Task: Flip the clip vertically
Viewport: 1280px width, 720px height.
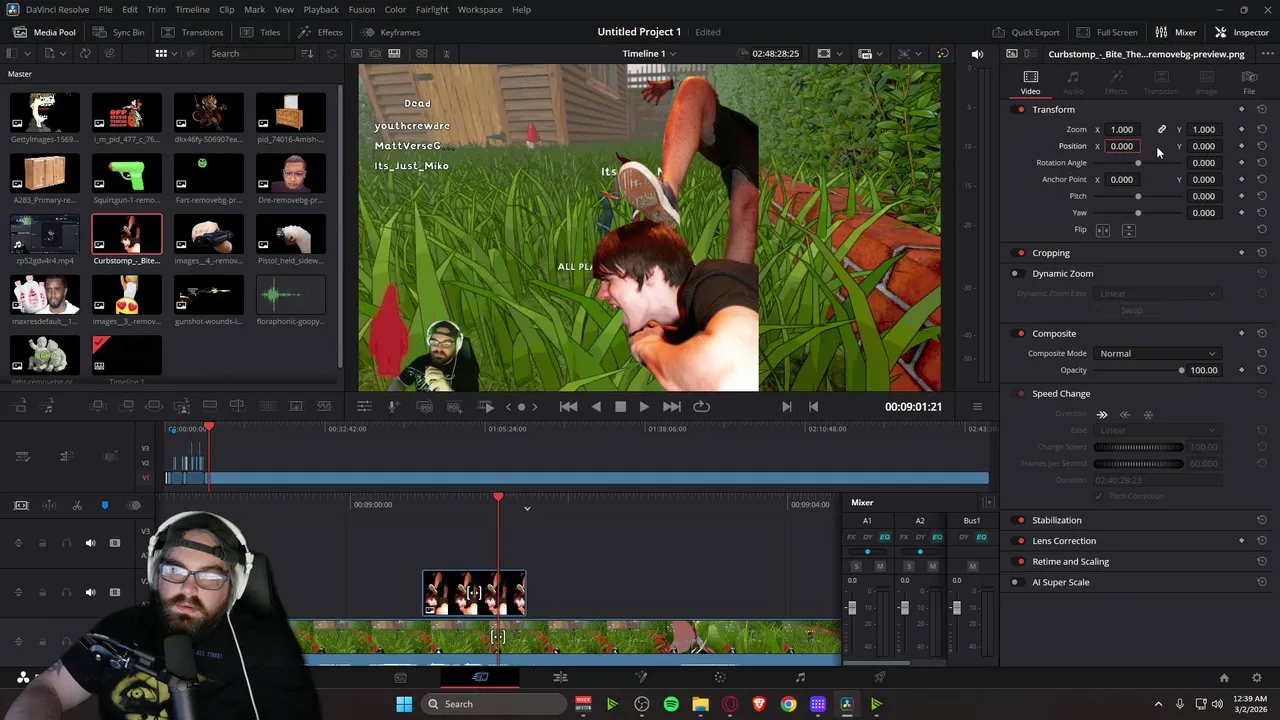Action: coord(1128,230)
